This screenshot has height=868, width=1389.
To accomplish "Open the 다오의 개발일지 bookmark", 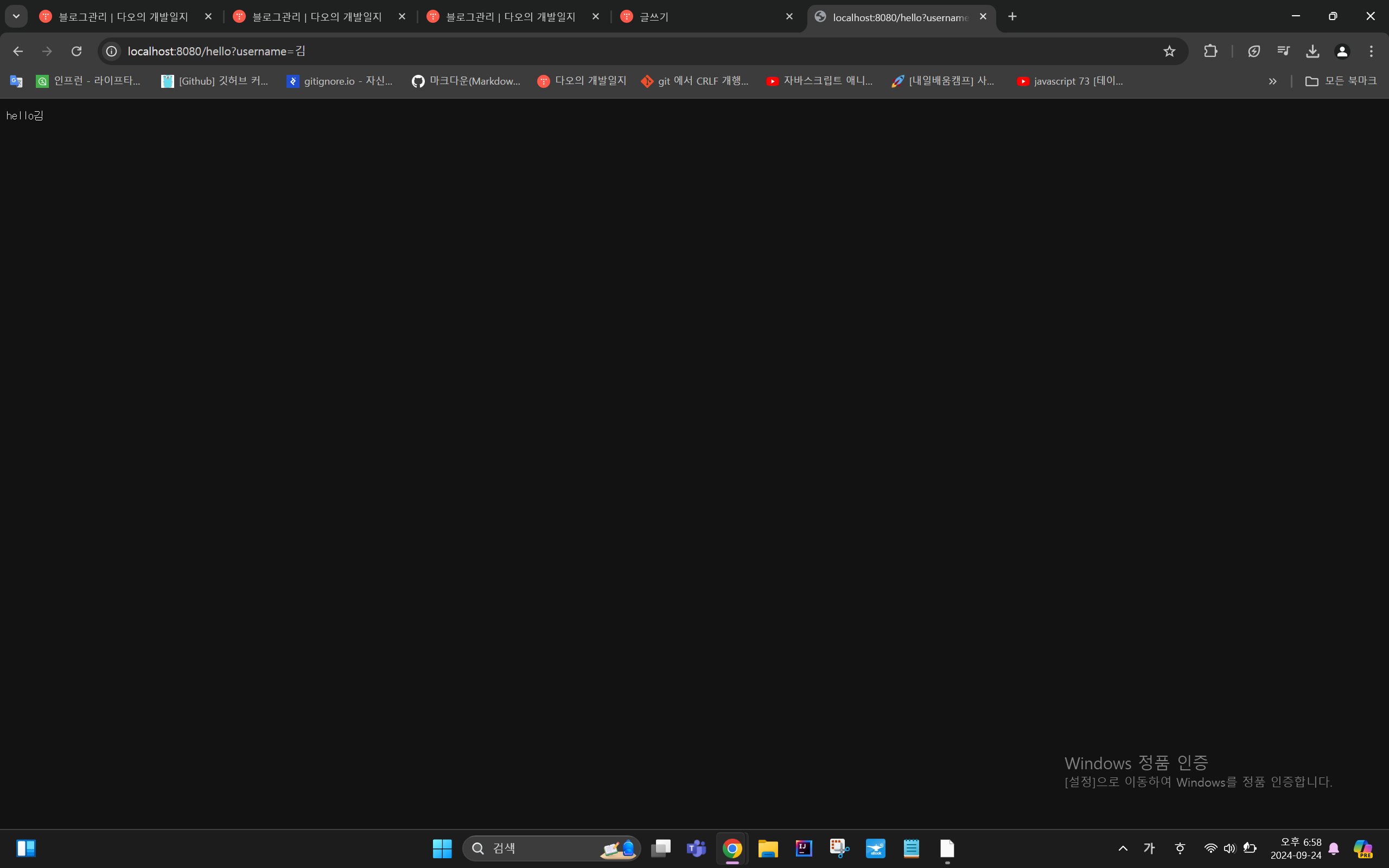I will tap(582, 81).
